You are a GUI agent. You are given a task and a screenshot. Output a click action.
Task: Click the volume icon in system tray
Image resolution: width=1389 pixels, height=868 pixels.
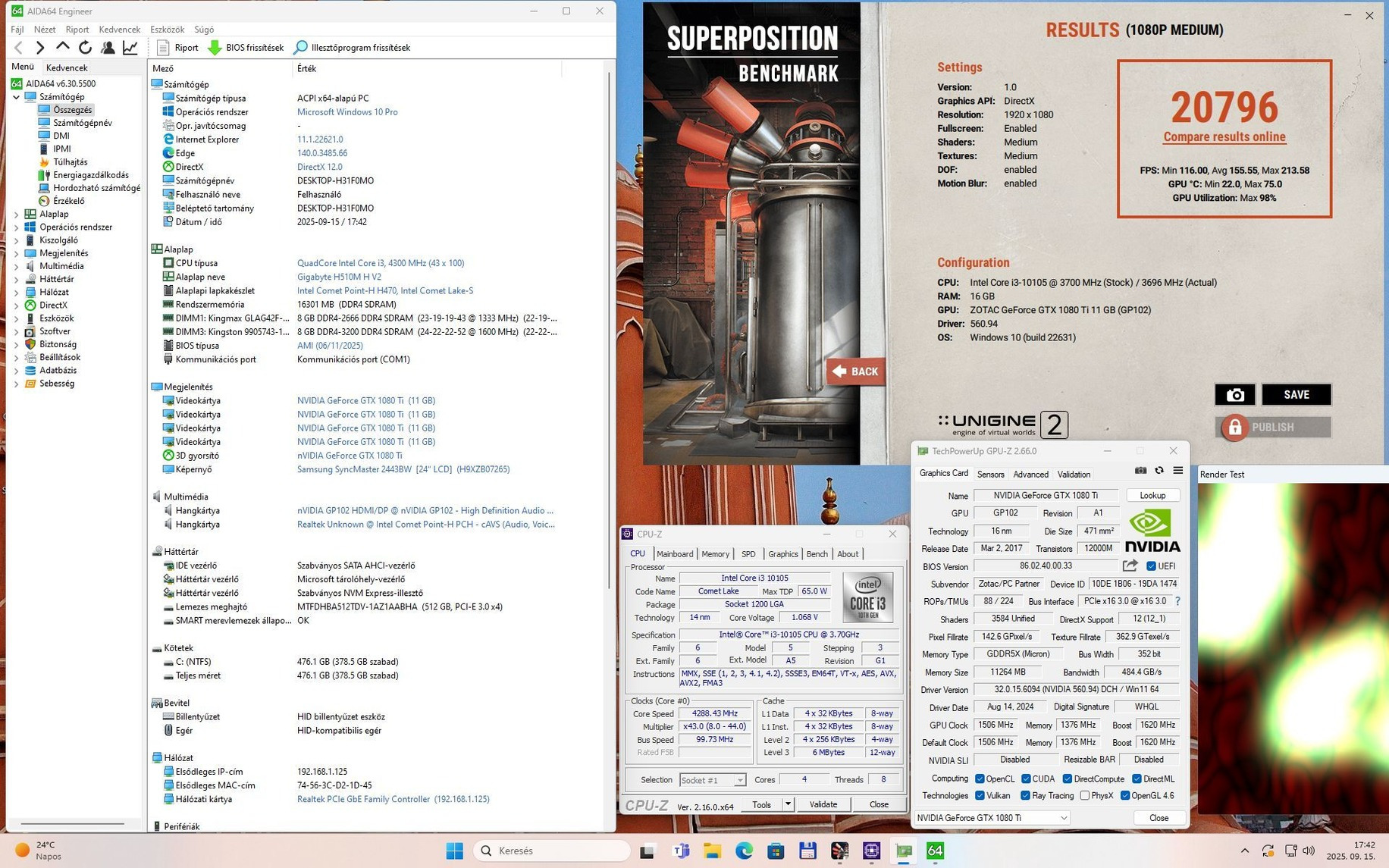1309,851
